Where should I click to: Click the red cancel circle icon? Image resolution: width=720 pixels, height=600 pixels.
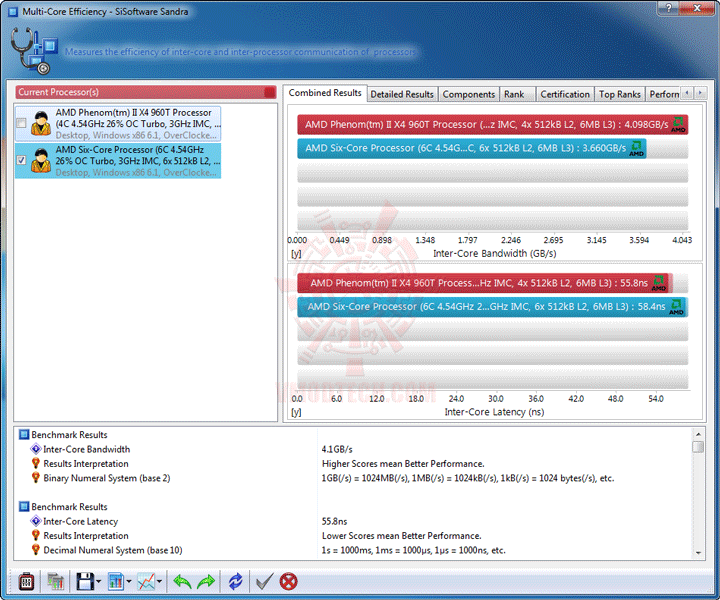click(288, 582)
